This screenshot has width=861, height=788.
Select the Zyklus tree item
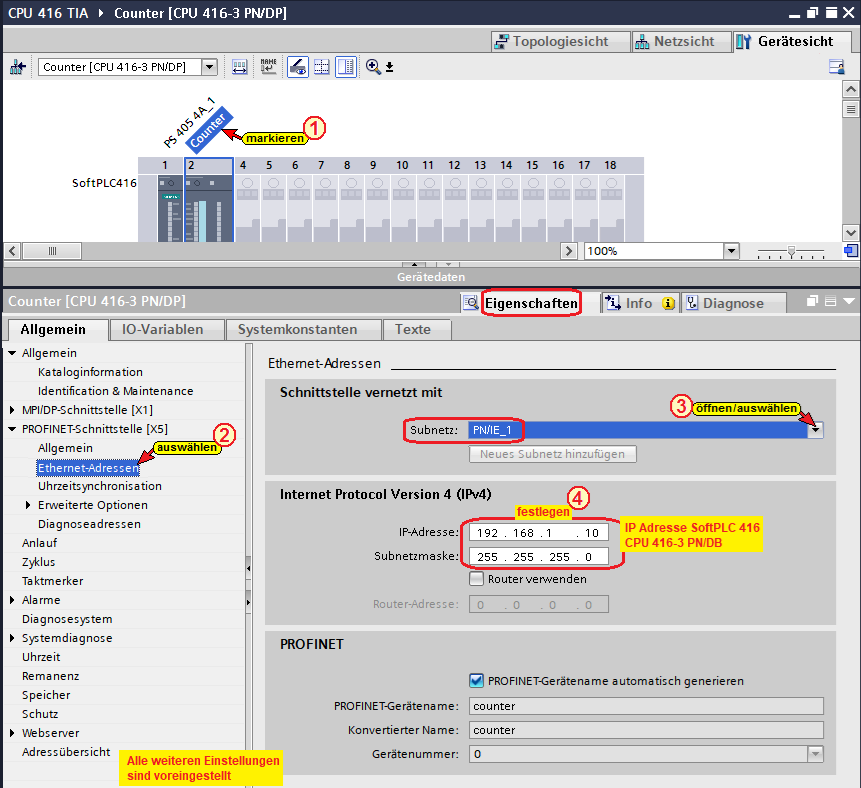(38, 562)
